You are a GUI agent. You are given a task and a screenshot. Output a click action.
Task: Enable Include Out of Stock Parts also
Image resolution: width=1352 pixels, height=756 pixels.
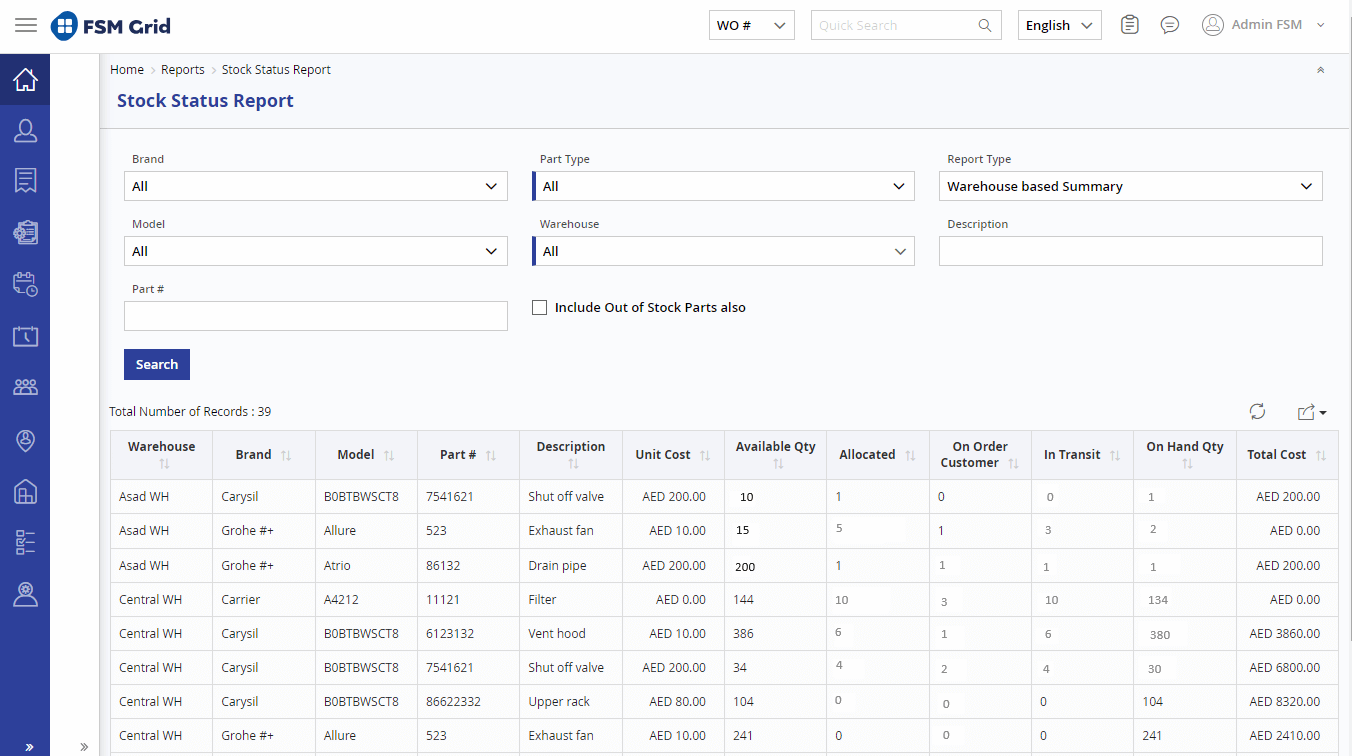click(540, 307)
